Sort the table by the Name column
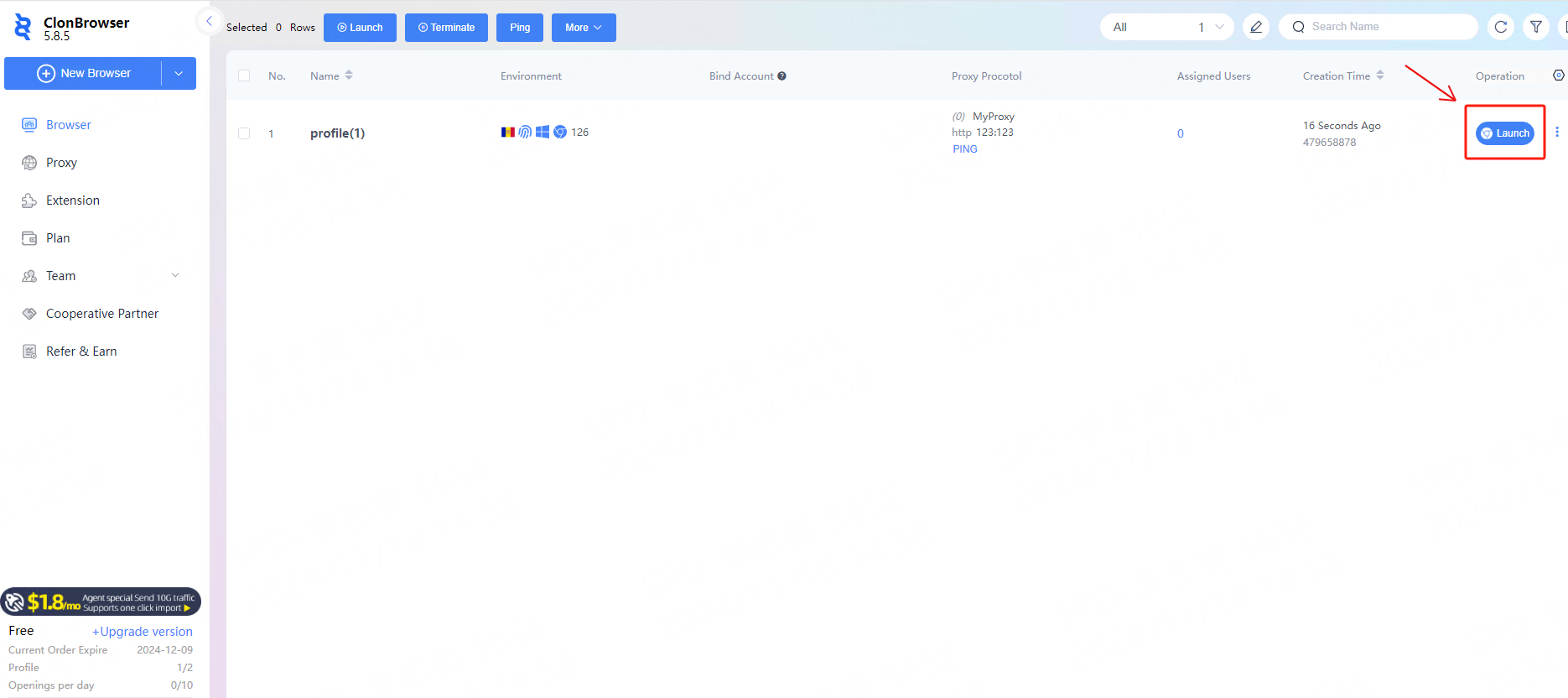This screenshot has height=698, width=1568. pos(349,76)
